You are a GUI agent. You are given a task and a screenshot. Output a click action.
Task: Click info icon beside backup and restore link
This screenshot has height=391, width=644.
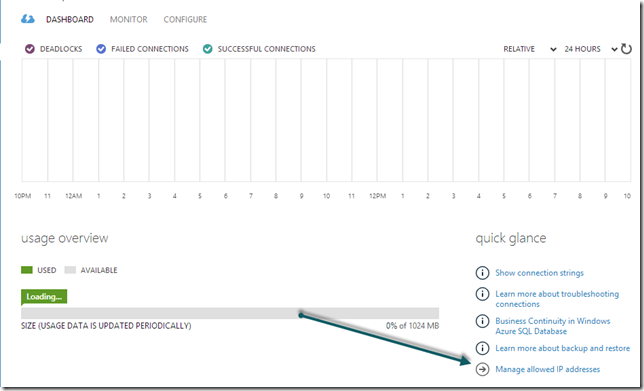(482, 348)
